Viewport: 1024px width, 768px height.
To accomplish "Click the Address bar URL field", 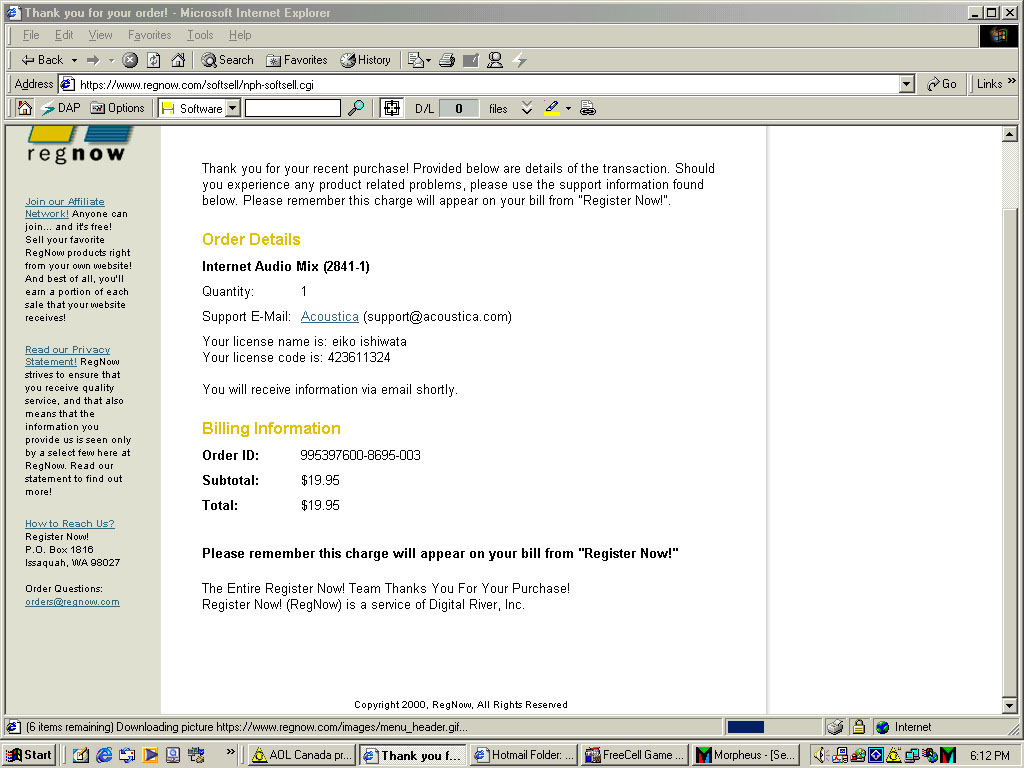I will (x=487, y=84).
